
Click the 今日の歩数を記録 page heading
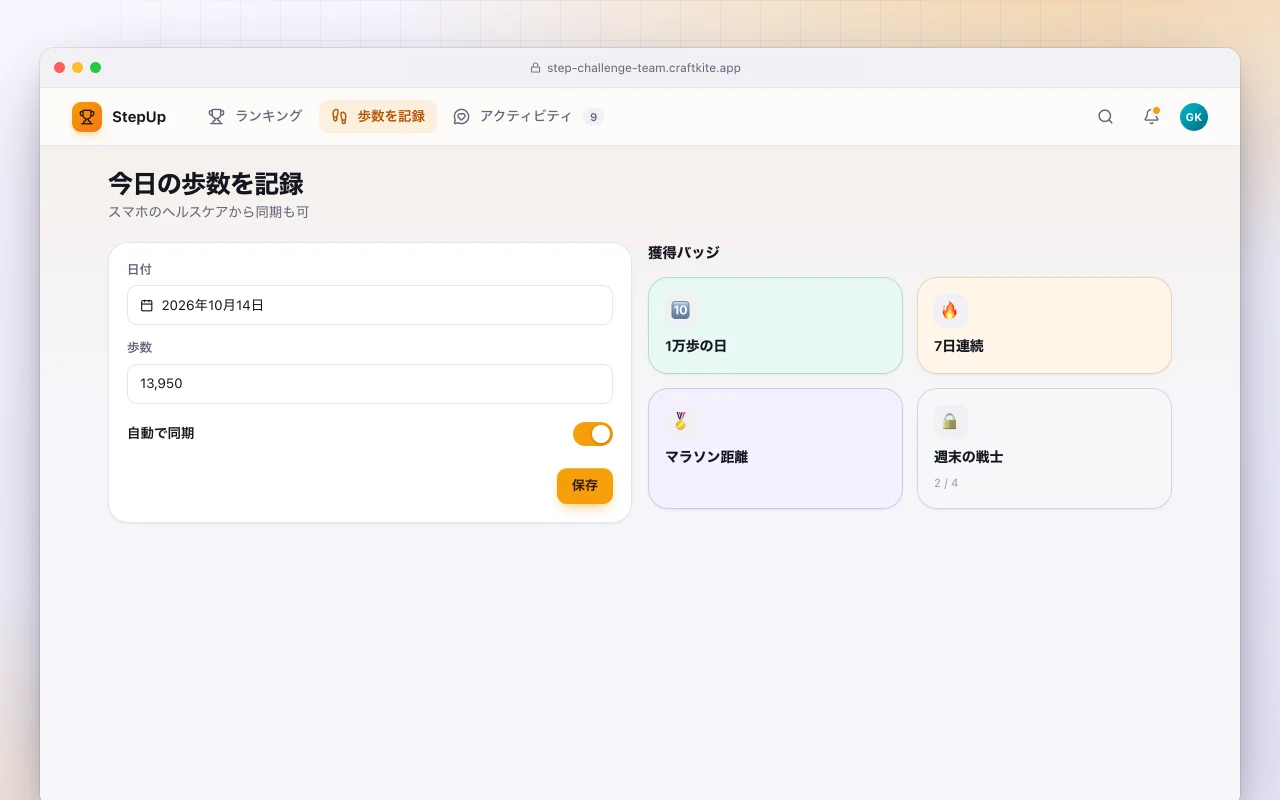[x=206, y=184]
